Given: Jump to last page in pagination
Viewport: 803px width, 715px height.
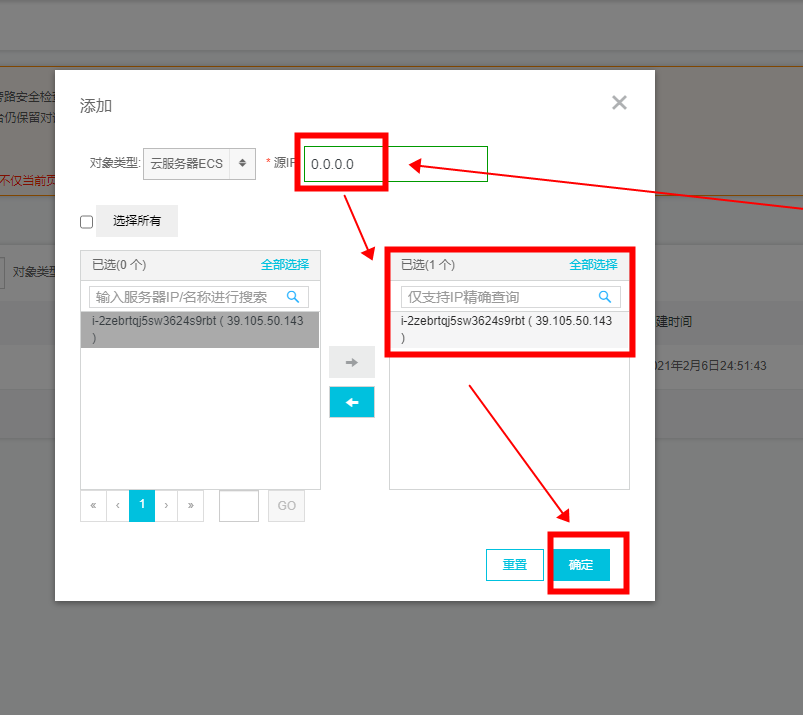Looking at the screenshot, I should click(190, 506).
